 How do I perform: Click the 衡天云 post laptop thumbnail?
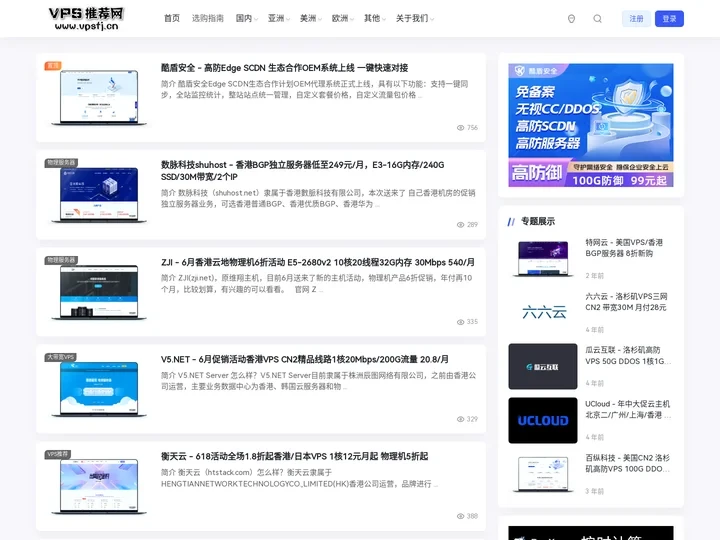click(99, 486)
